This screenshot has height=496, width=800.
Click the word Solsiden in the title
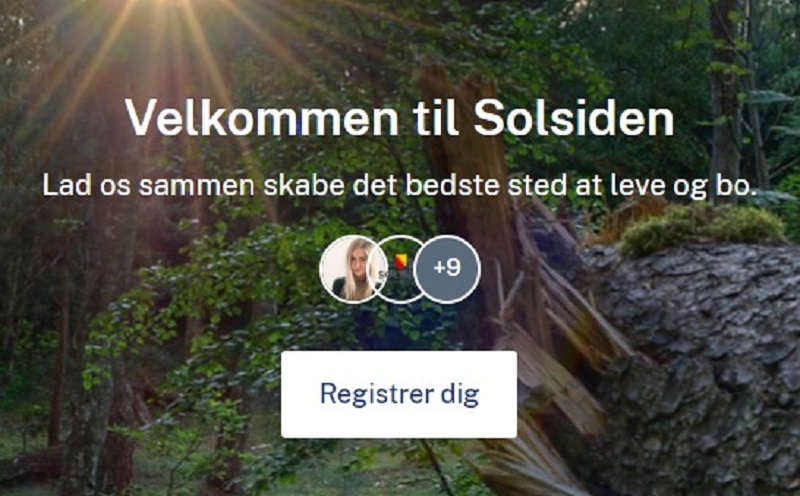point(574,118)
